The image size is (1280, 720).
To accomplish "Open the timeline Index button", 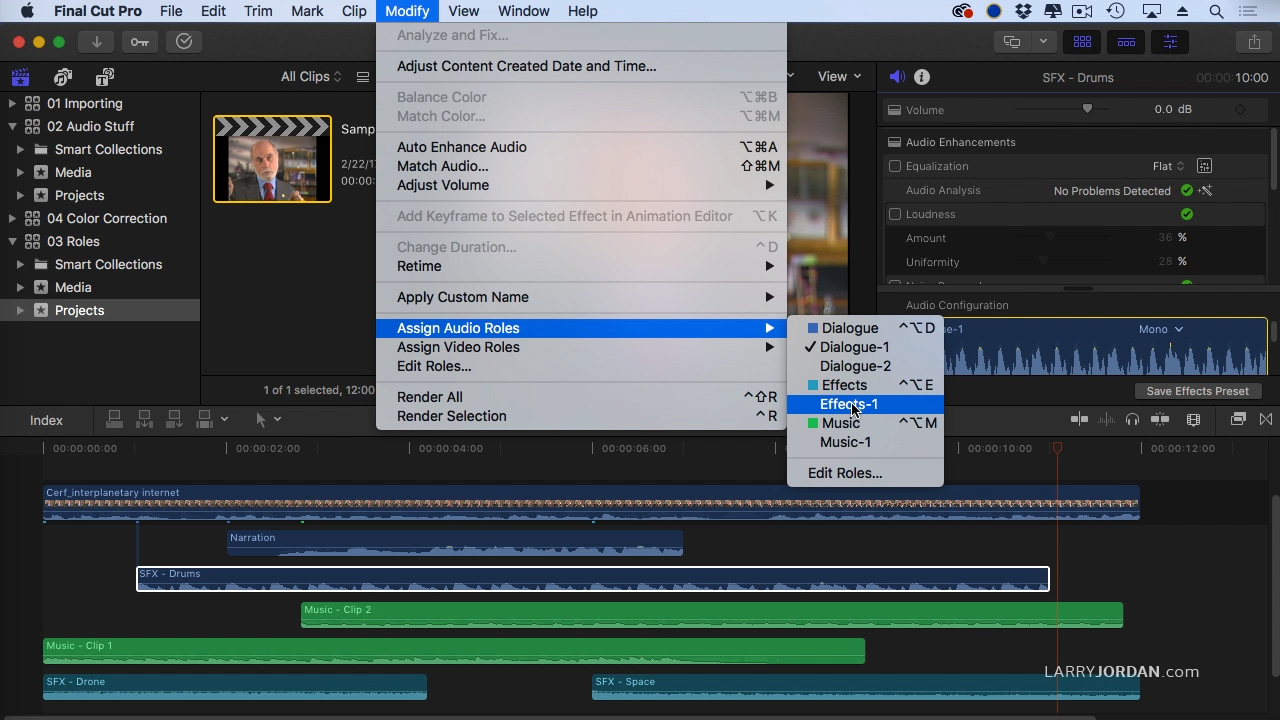I will 46,420.
